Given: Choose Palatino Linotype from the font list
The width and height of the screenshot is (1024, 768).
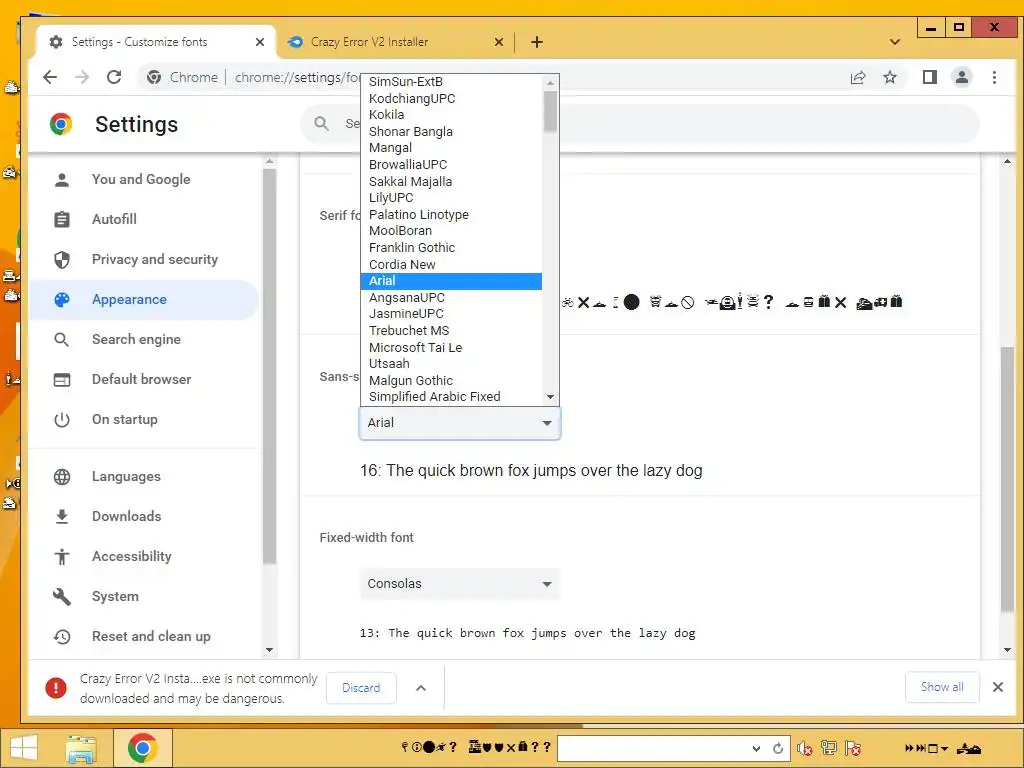Looking at the screenshot, I should 451,214.
